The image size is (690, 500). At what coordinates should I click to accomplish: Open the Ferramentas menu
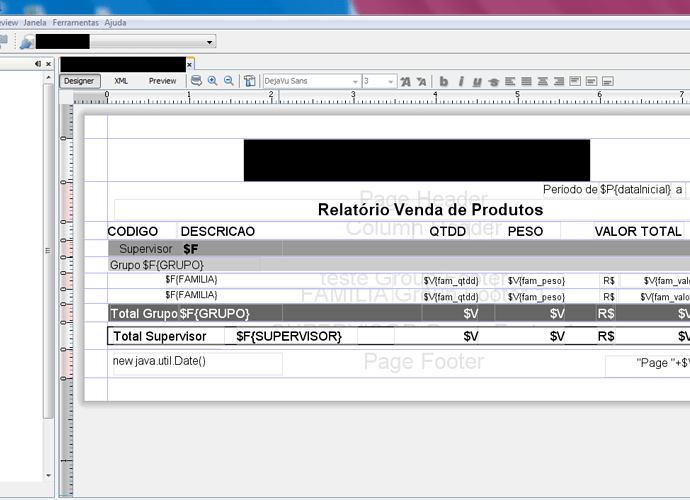(x=76, y=21)
